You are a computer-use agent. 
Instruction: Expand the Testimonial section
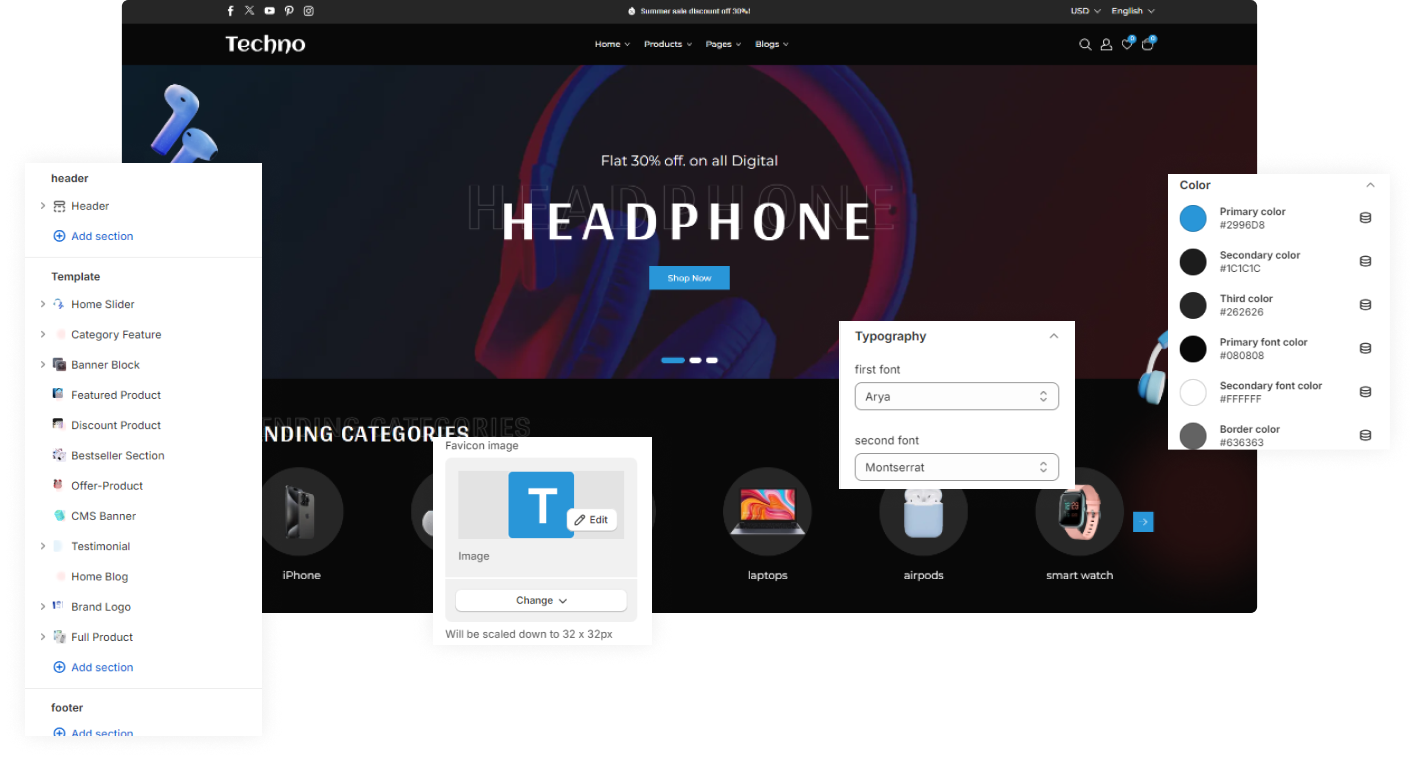coord(43,546)
